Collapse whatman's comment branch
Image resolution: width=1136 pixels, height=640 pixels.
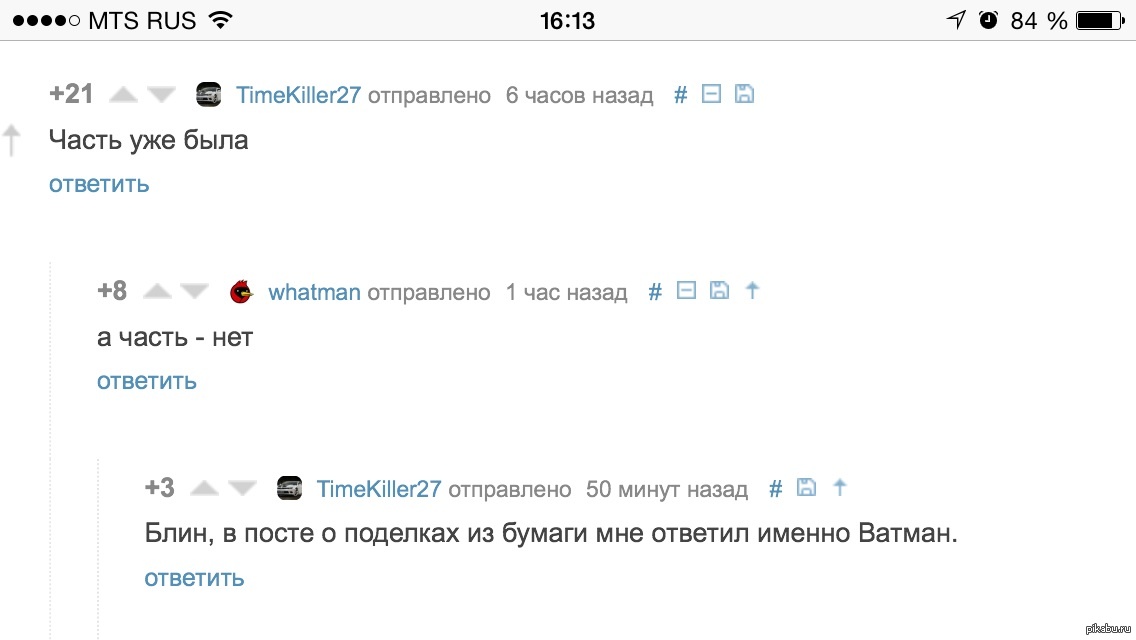686,290
